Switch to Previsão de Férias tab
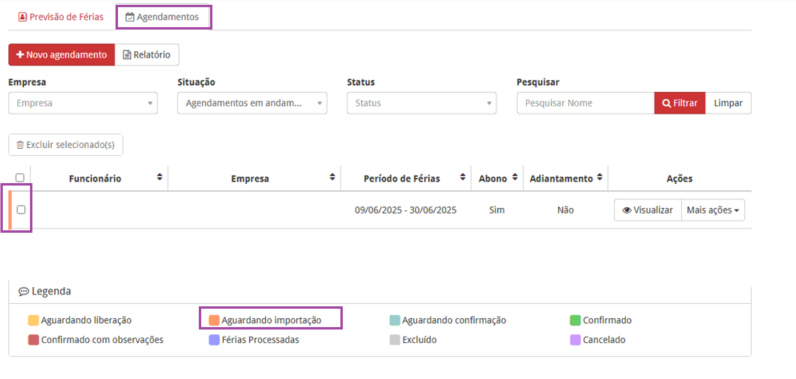 [x=60, y=17]
